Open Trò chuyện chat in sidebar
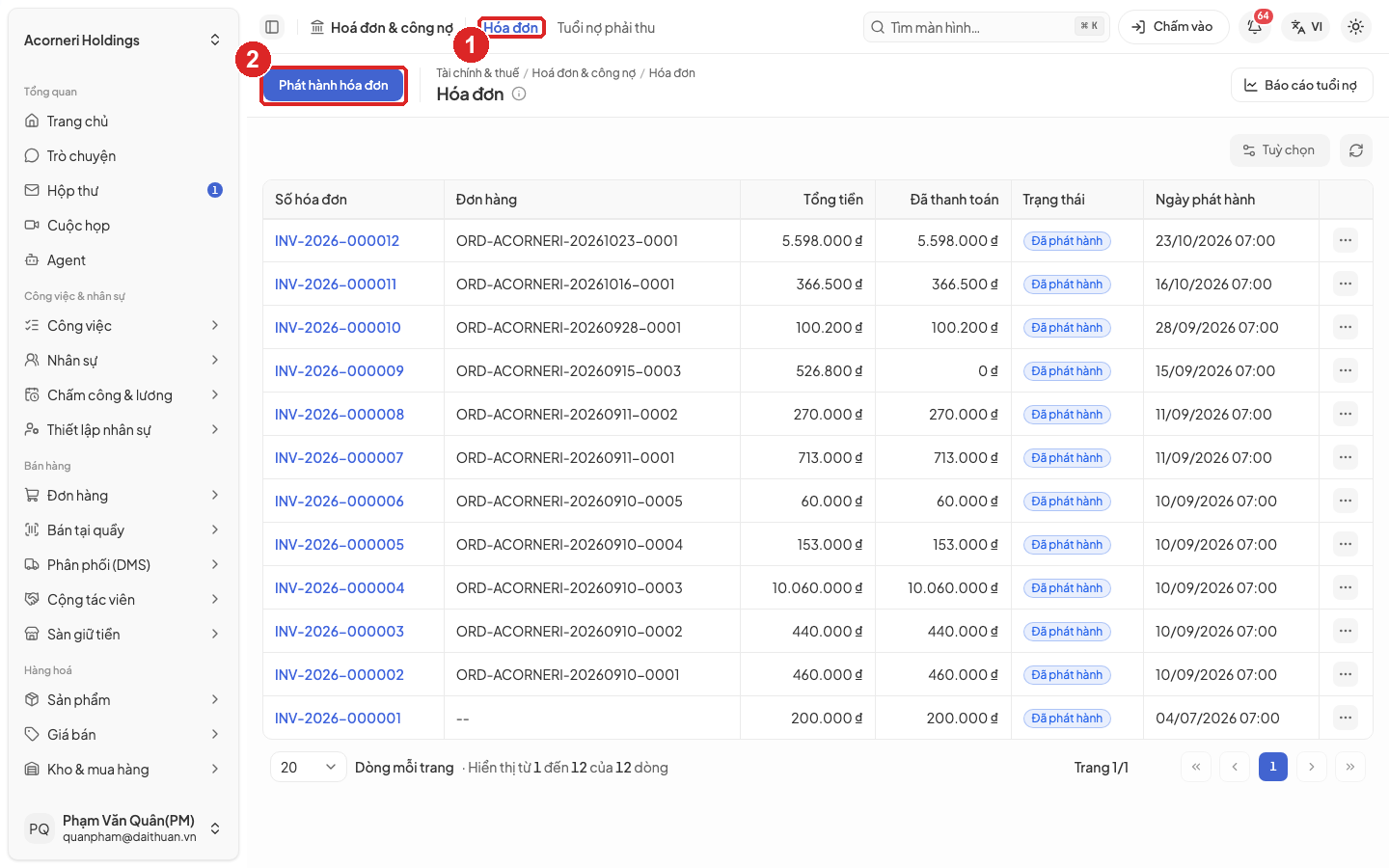The height and width of the screenshot is (868, 1389). 123,156
